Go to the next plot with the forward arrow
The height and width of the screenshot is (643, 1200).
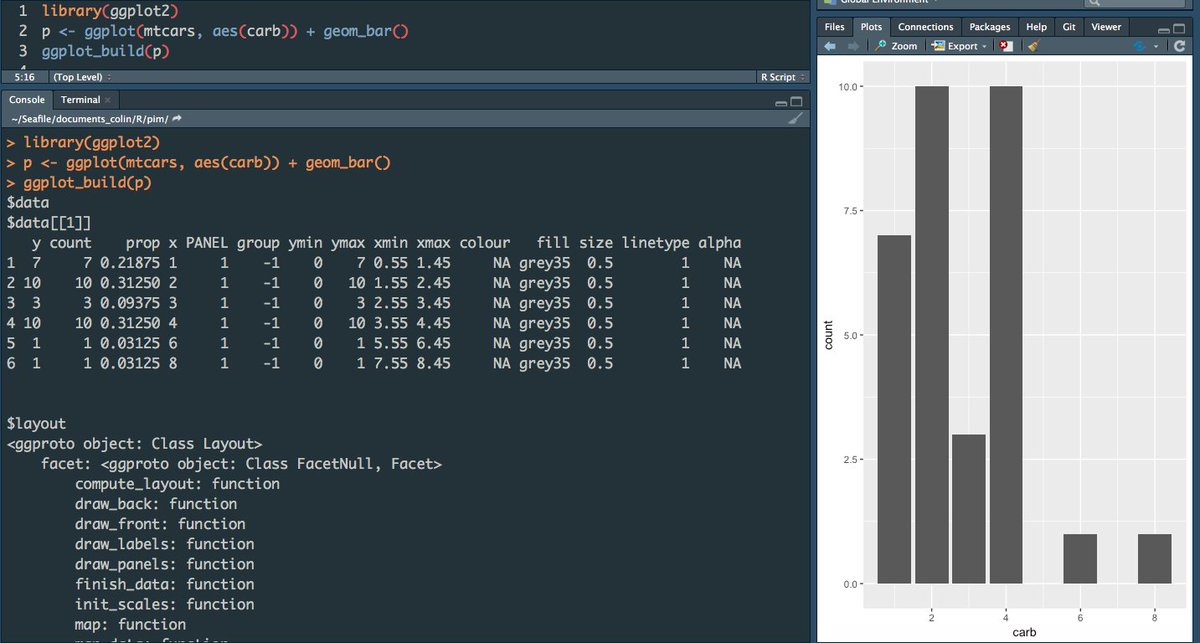tap(853, 46)
